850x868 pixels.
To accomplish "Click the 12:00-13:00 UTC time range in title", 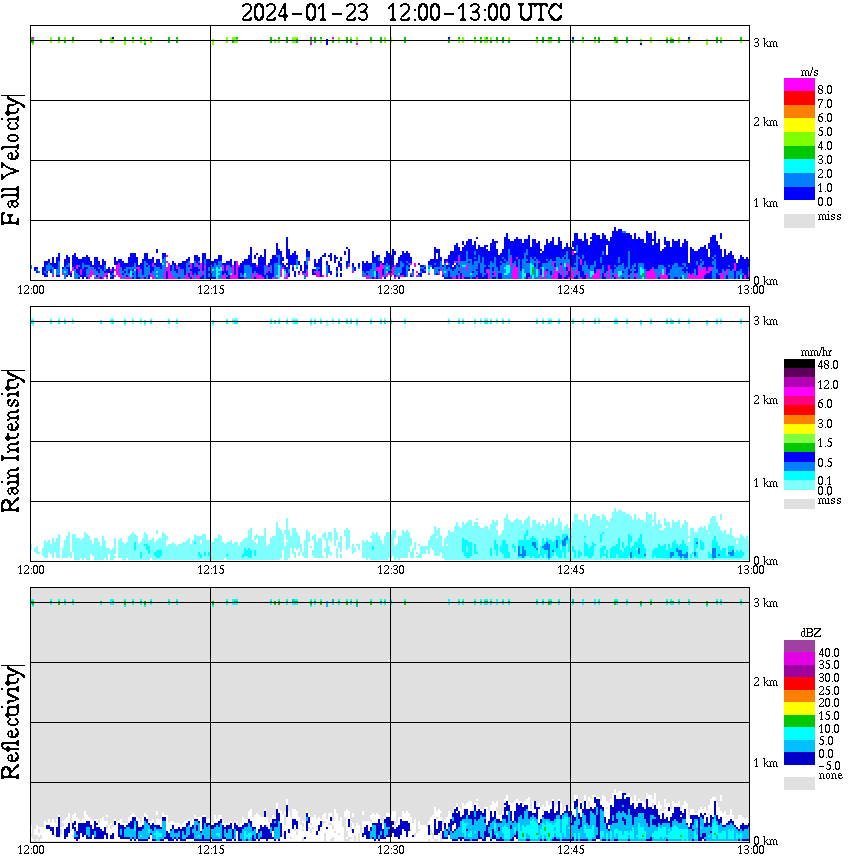I will click(475, 12).
